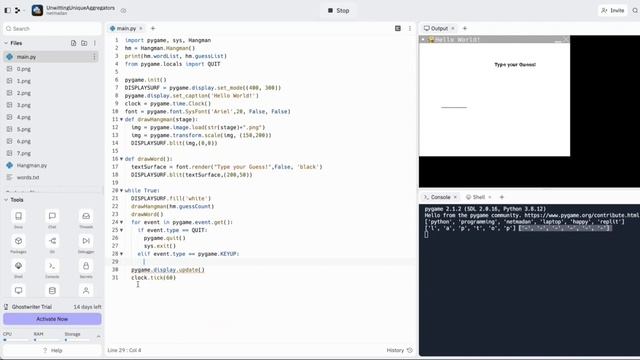The width and height of the screenshot is (640, 360).
Task: Collapse the if event.type block at line 25
Action: click(x=121, y=230)
